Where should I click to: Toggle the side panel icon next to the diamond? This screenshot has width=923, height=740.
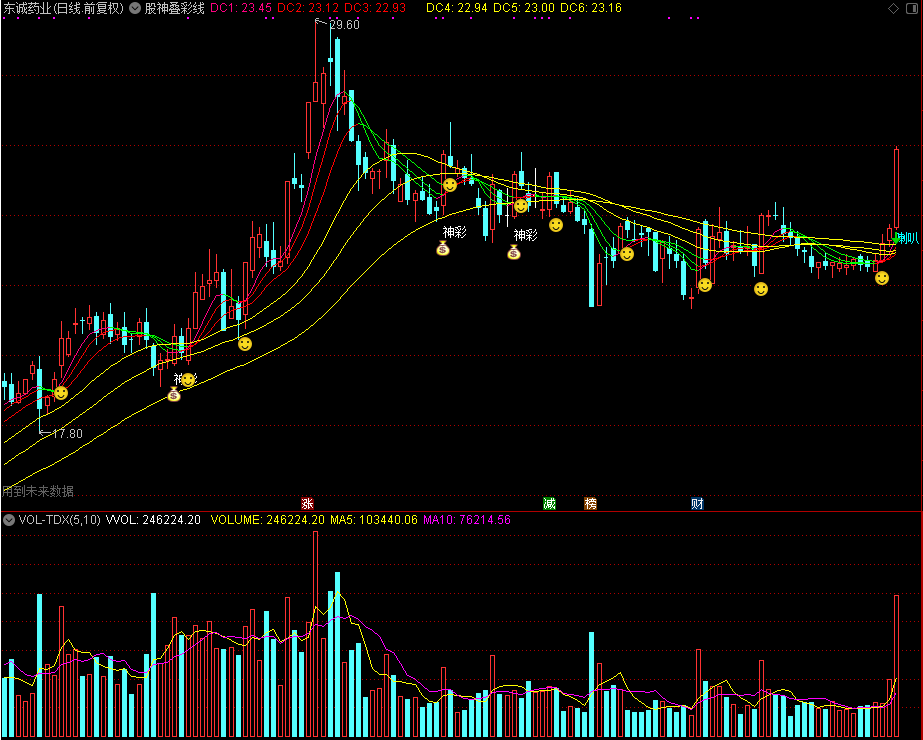click(911, 8)
